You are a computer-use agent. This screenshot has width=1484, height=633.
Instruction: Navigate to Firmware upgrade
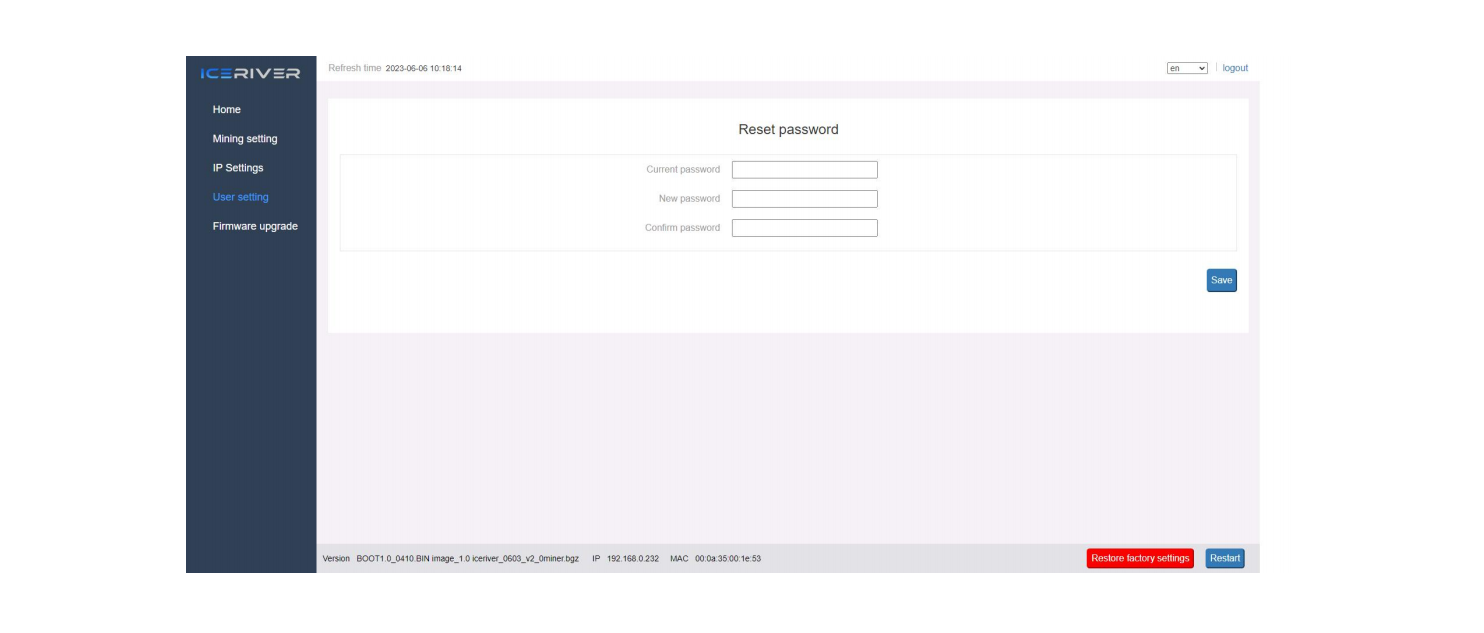pyautogui.click(x=255, y=226)
